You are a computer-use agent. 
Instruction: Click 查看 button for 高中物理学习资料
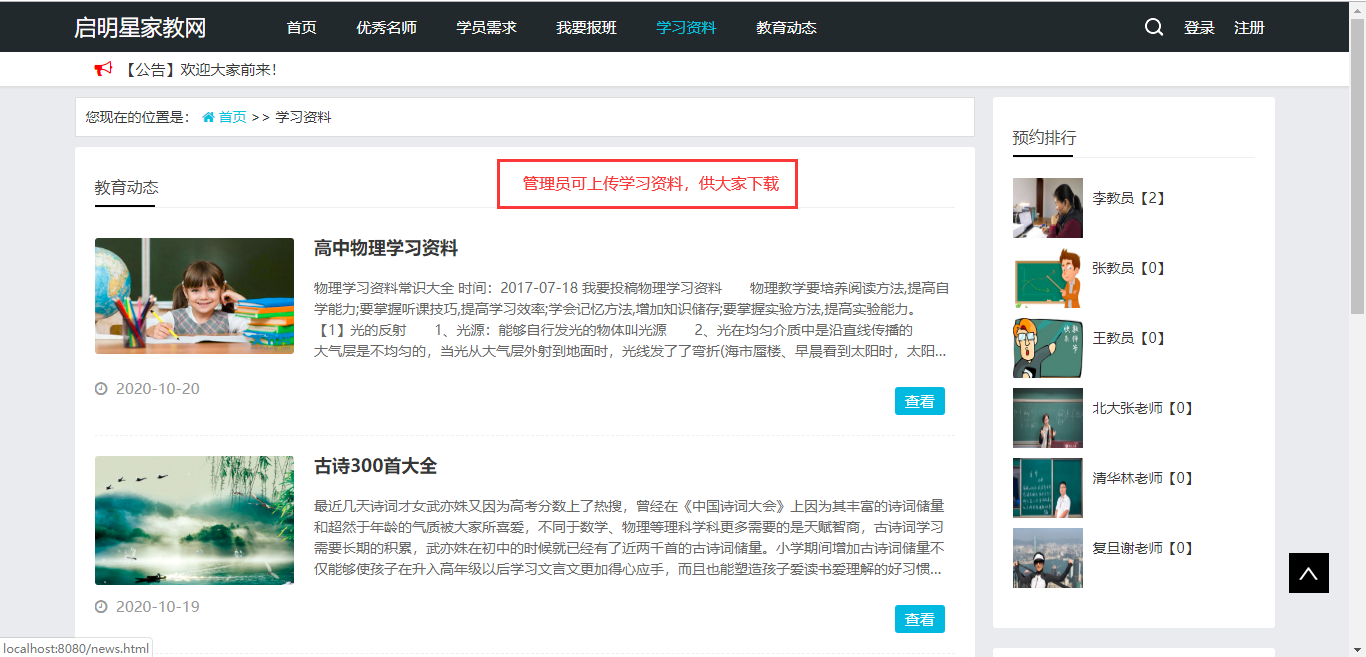coord(920,401)
